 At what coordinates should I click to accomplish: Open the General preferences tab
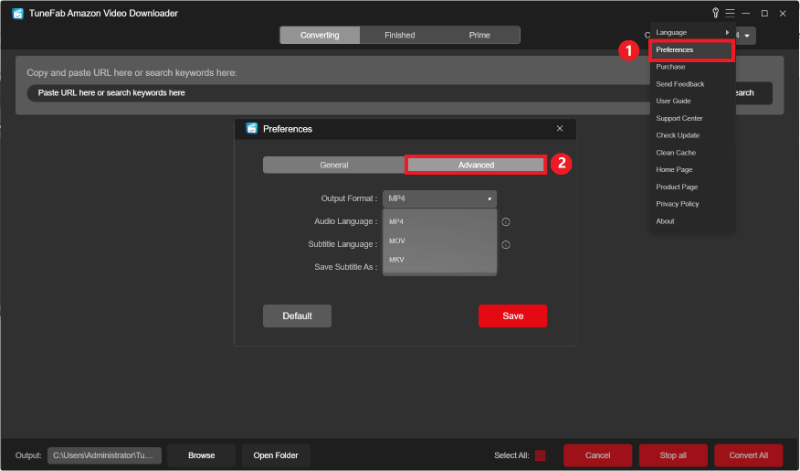(334, 165)
